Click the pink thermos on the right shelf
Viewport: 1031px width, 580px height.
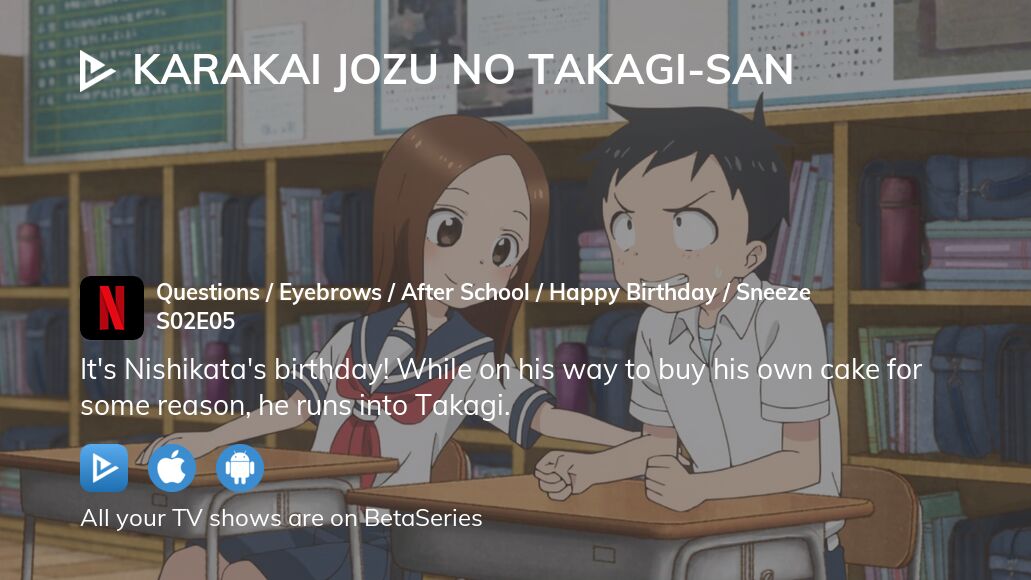pos(899,230)
